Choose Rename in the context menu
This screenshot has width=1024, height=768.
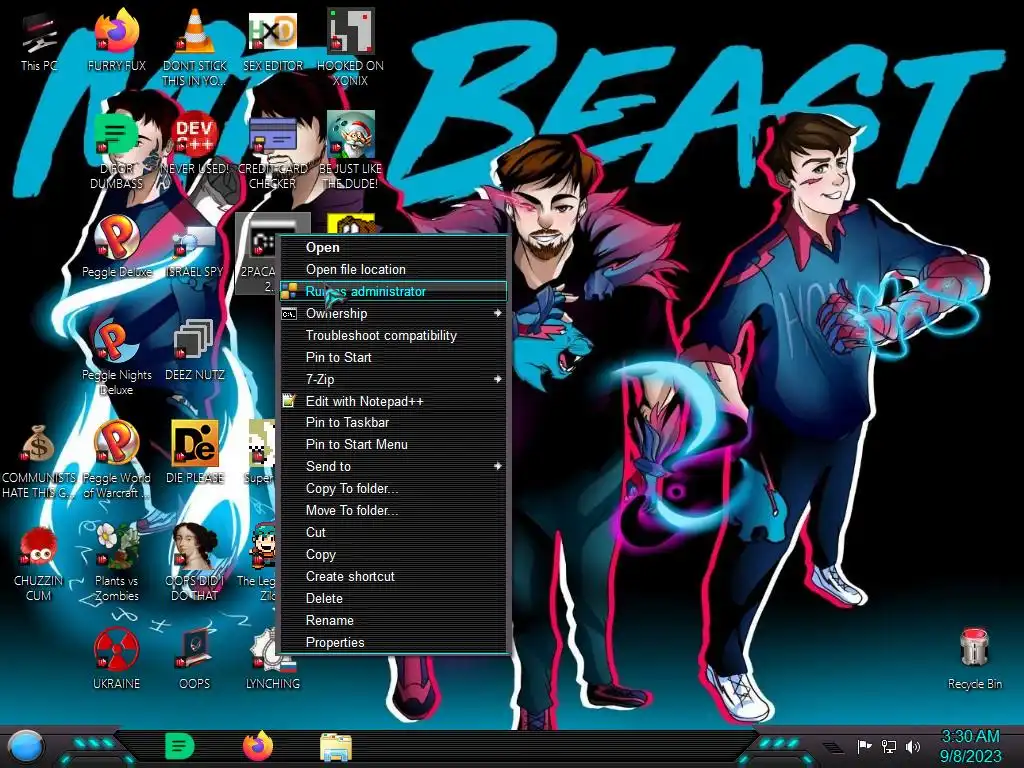(x=394, y=620)
